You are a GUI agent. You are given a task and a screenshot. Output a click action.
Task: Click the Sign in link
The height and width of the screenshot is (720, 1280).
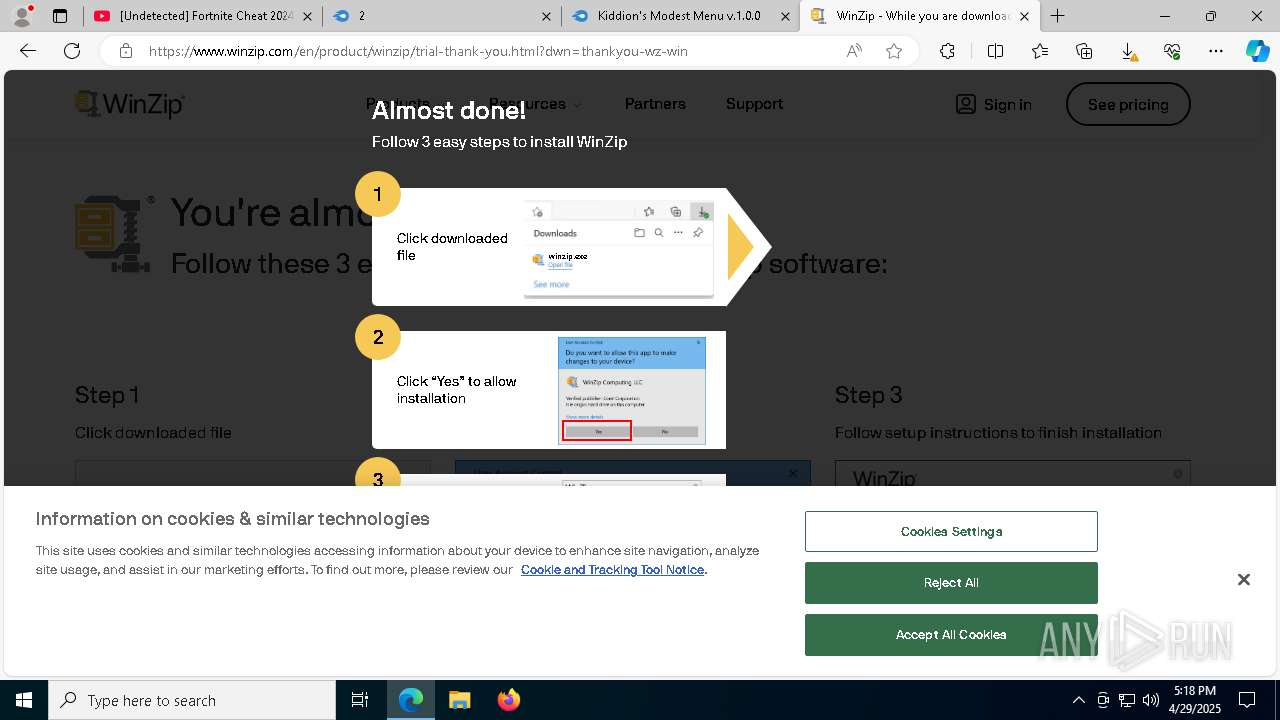tap(993, 104)
